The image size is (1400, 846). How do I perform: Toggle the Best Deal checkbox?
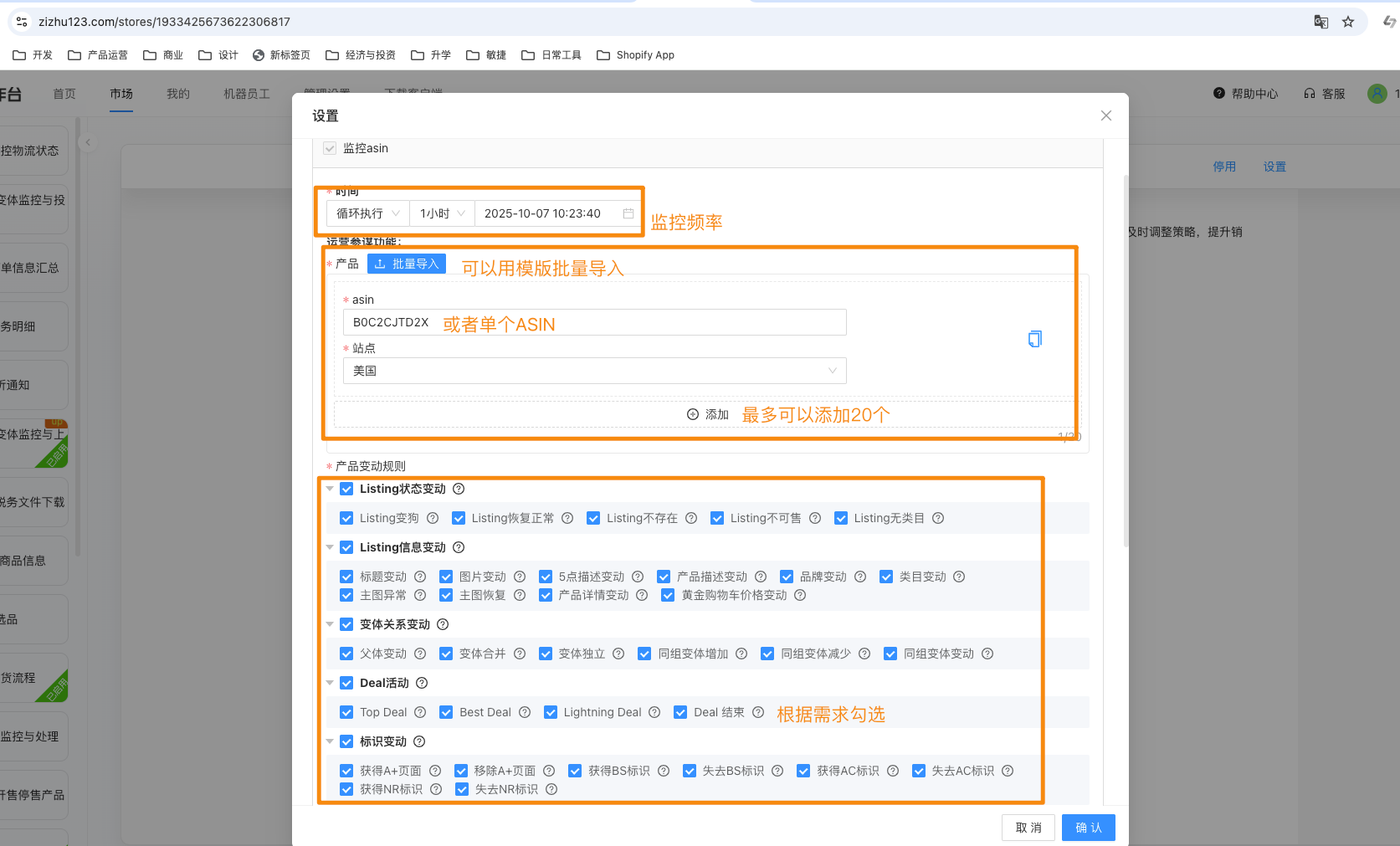[446, 712]
